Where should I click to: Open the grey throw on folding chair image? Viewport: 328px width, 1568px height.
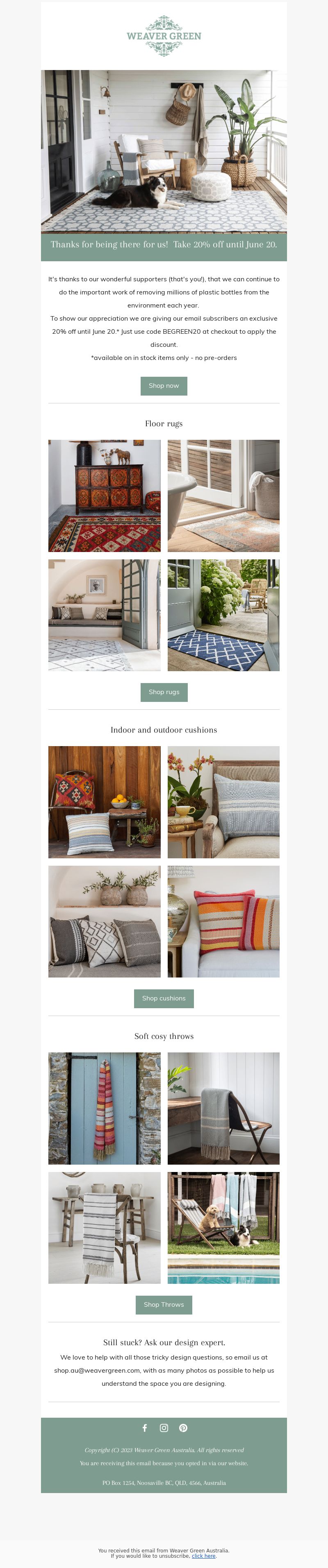[224, 1109]
